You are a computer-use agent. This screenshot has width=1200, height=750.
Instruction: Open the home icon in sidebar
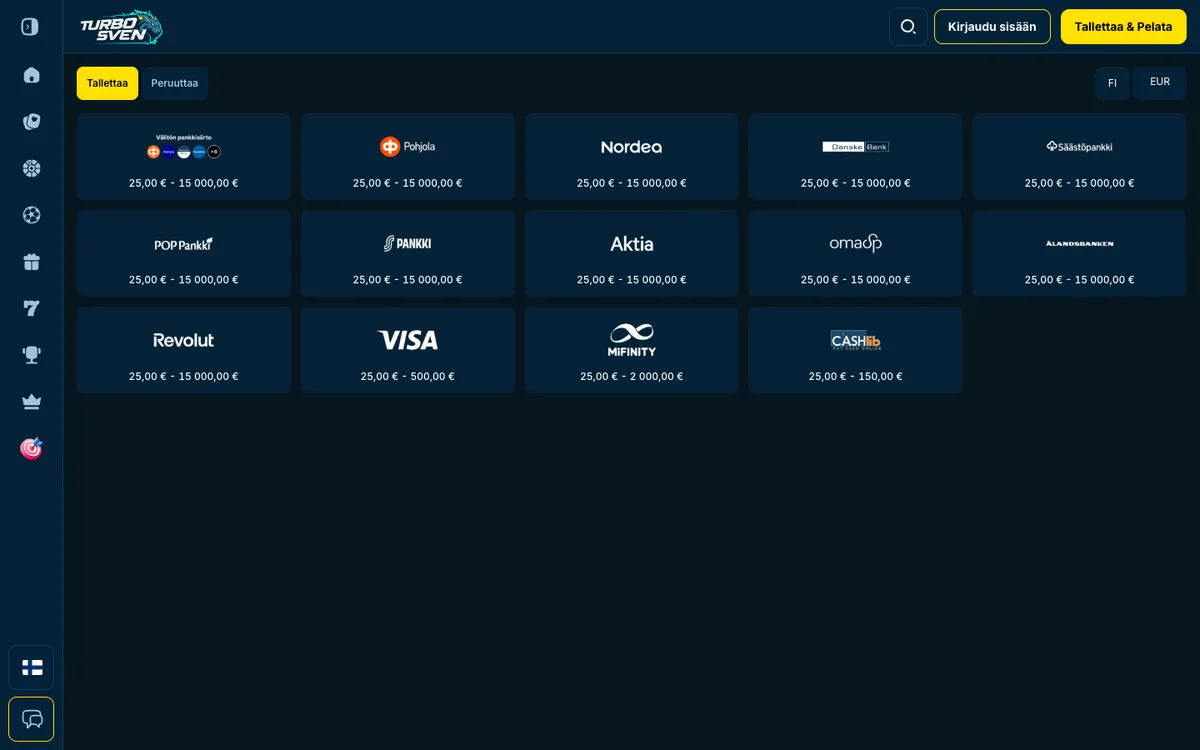[31, 75]
